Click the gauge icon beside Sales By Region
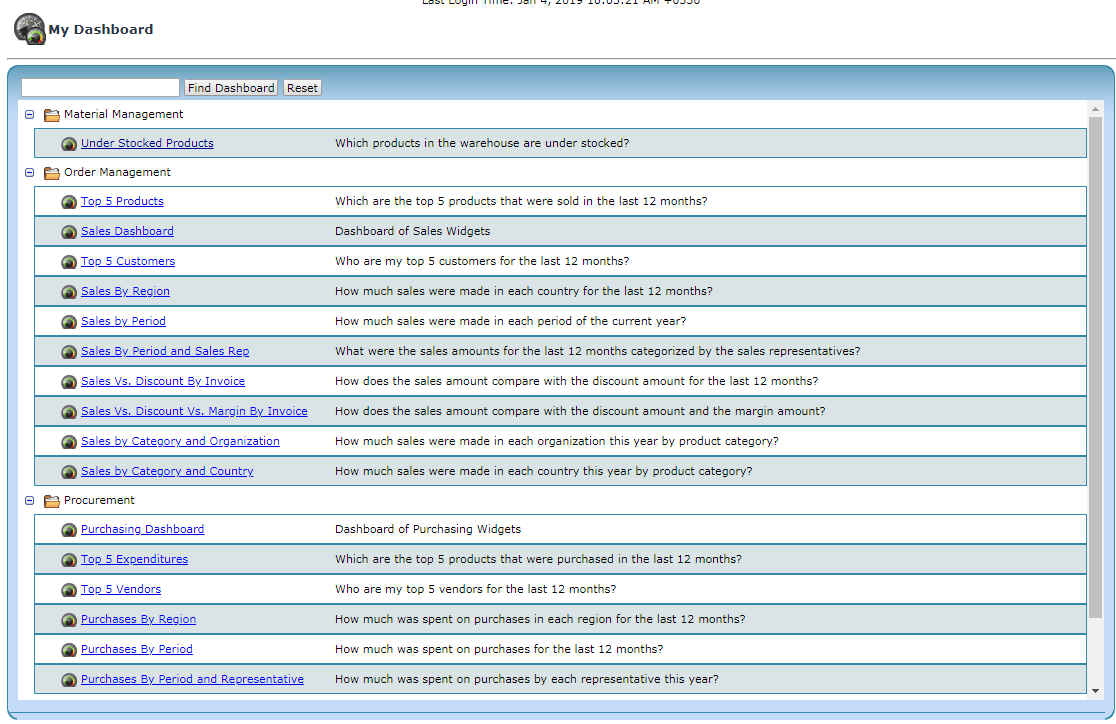1116x724 pixels. coord(69,292)
